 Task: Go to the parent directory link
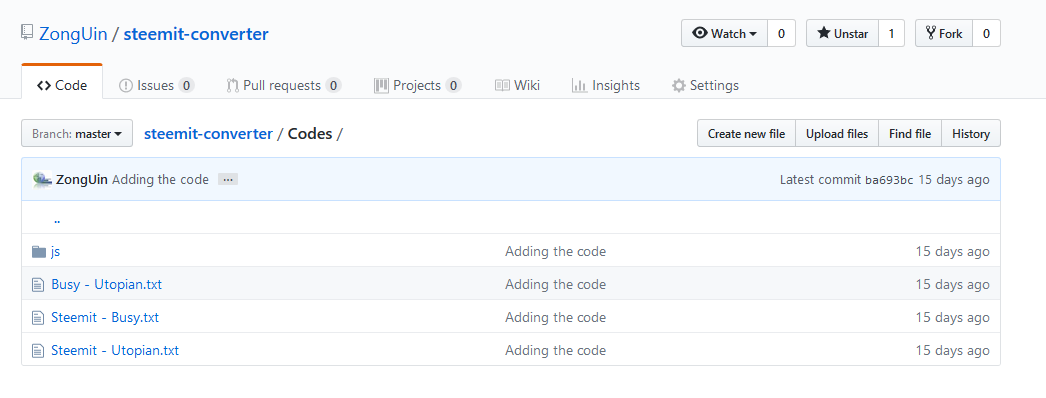pos(57,218)
